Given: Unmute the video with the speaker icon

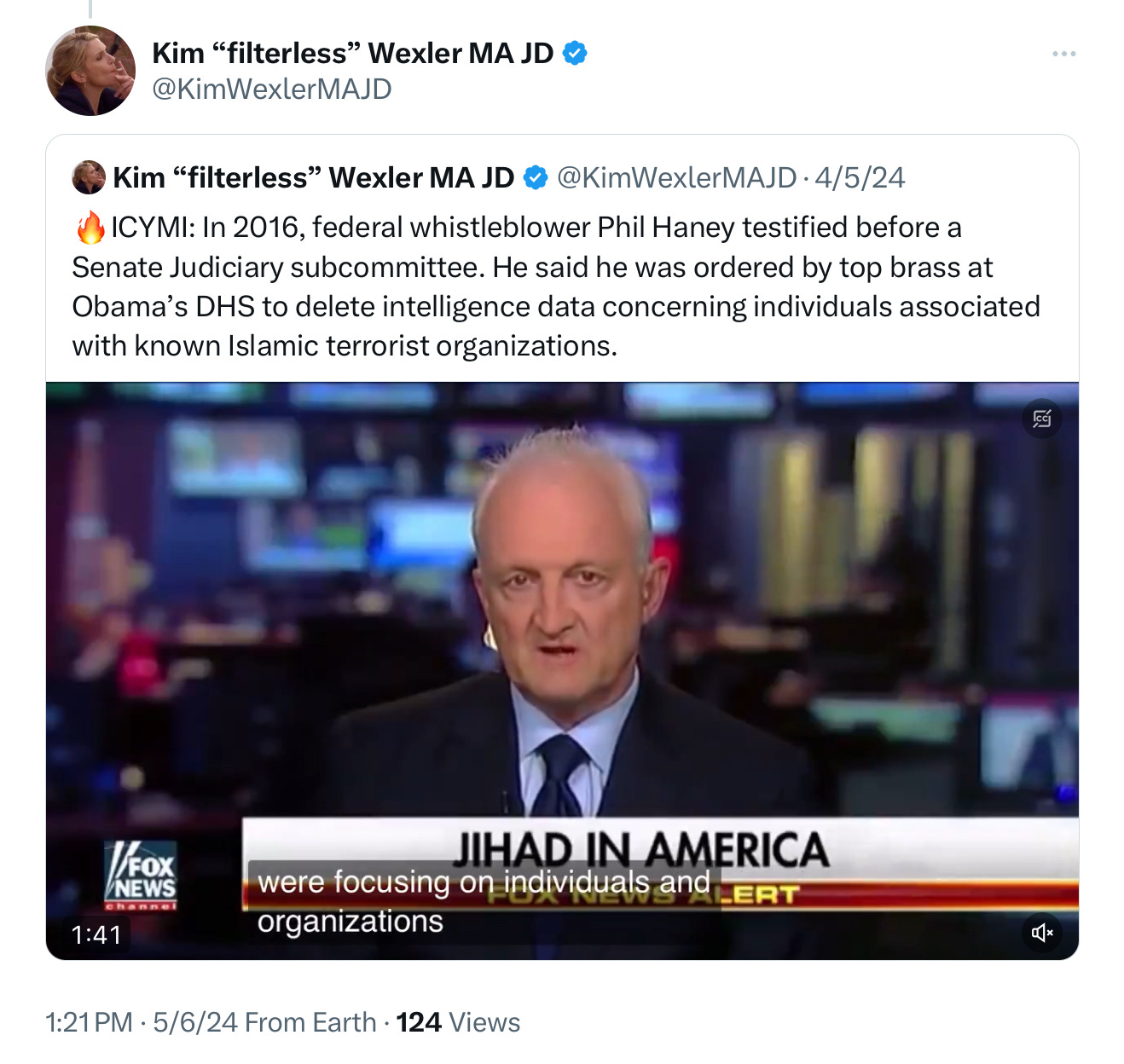Looking at the screenshot, I should click(x=1041, y=933).
